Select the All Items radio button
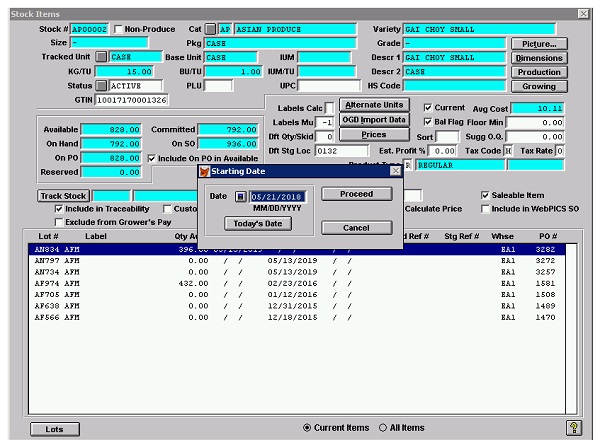This screenshot has height=447, width=600. click(x=383, y=428)
